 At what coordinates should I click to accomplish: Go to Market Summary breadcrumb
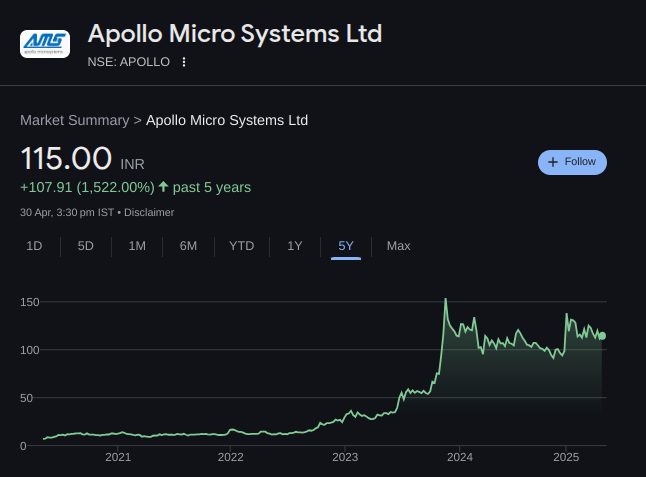(75, 120)
